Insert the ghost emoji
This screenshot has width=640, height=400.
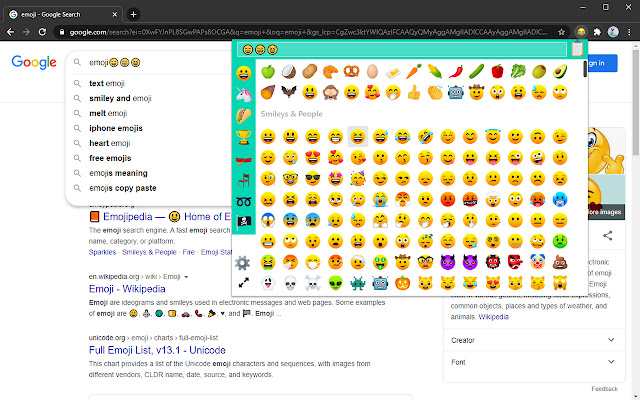click(268, 283)
